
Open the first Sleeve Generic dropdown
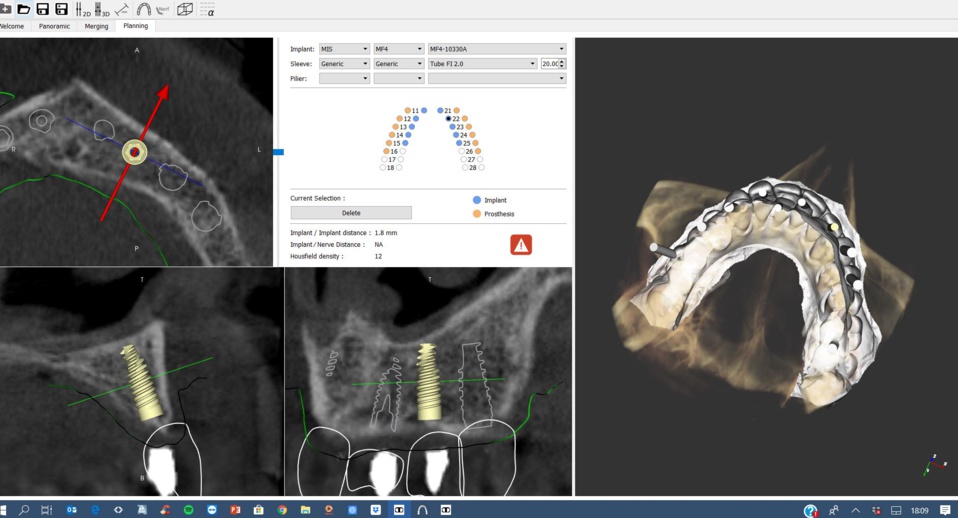344,64
